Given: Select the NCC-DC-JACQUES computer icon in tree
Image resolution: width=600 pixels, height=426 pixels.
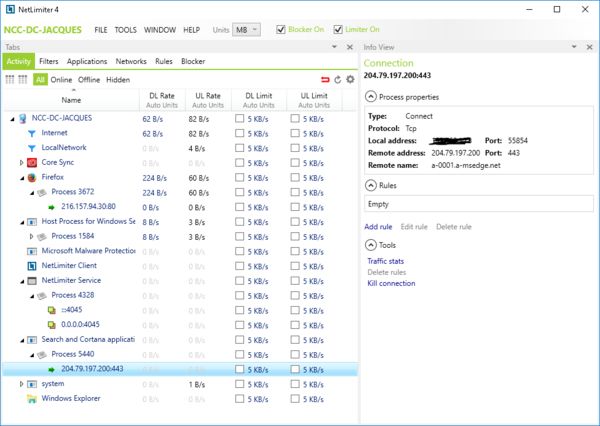Looking at the screenshot, I should pos(23,118).
